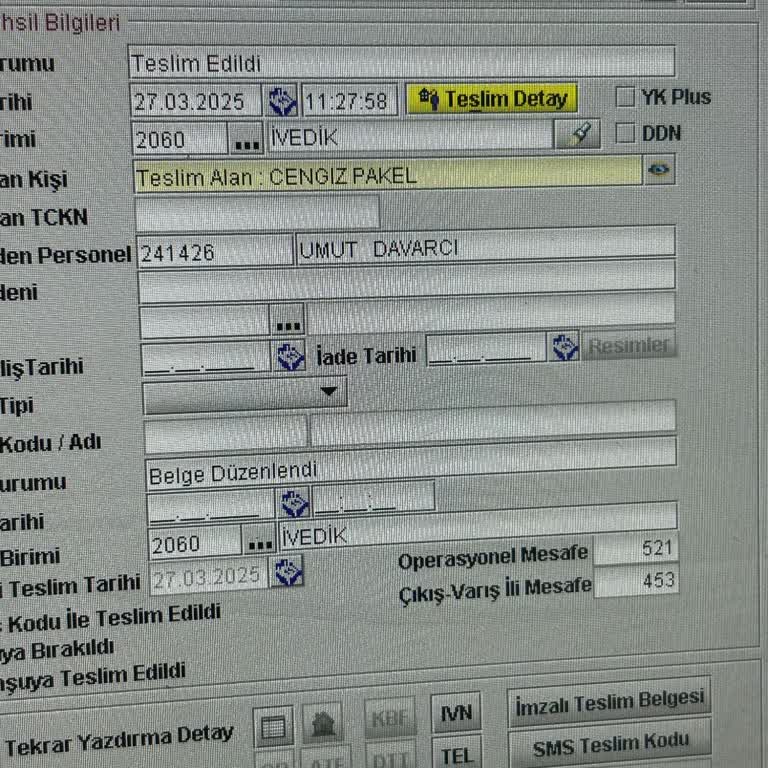Click the UMUT DAVARCI name field
This screenshot has width=768, height=768.
click(486, 245)
